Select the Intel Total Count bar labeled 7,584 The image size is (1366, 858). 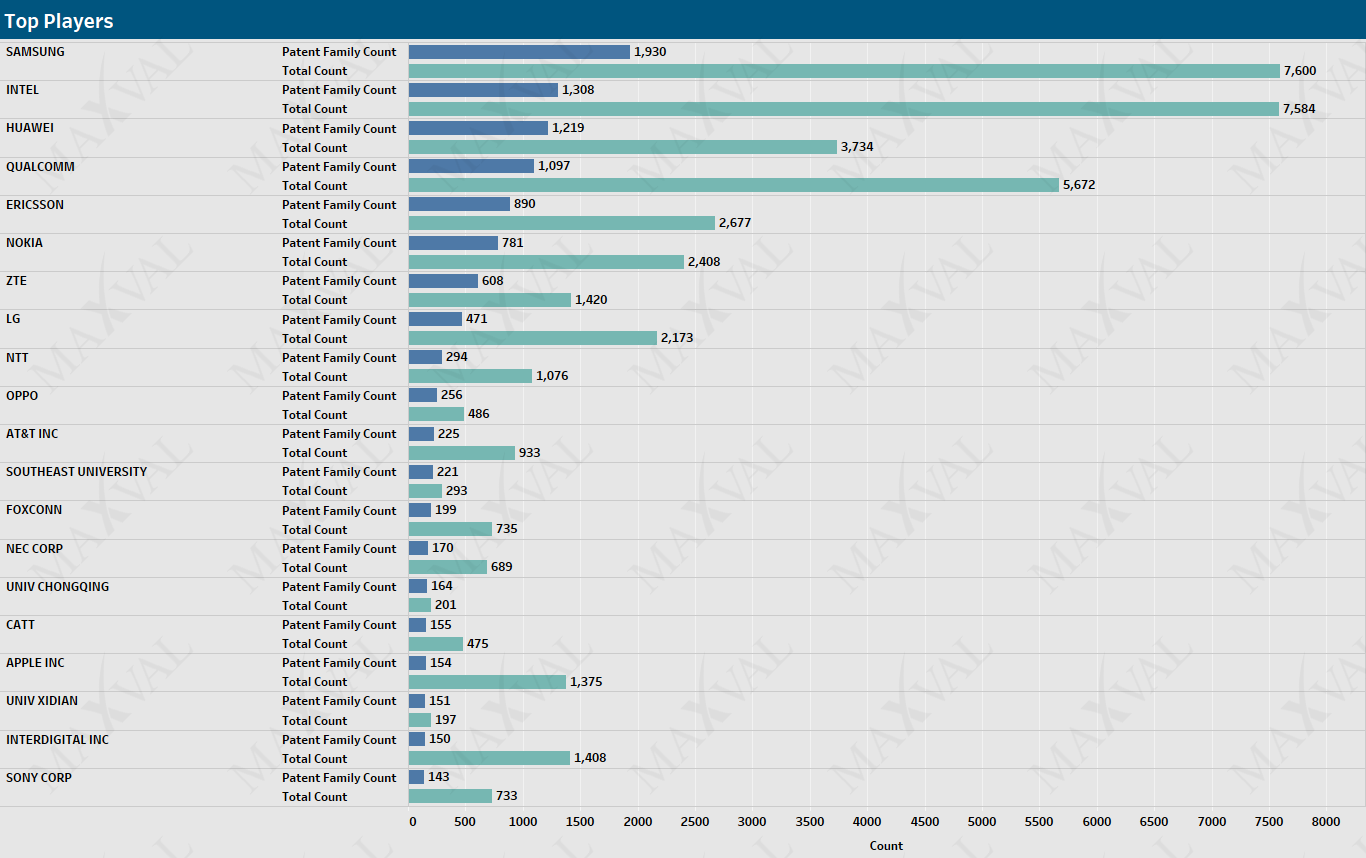pos(843,109)
